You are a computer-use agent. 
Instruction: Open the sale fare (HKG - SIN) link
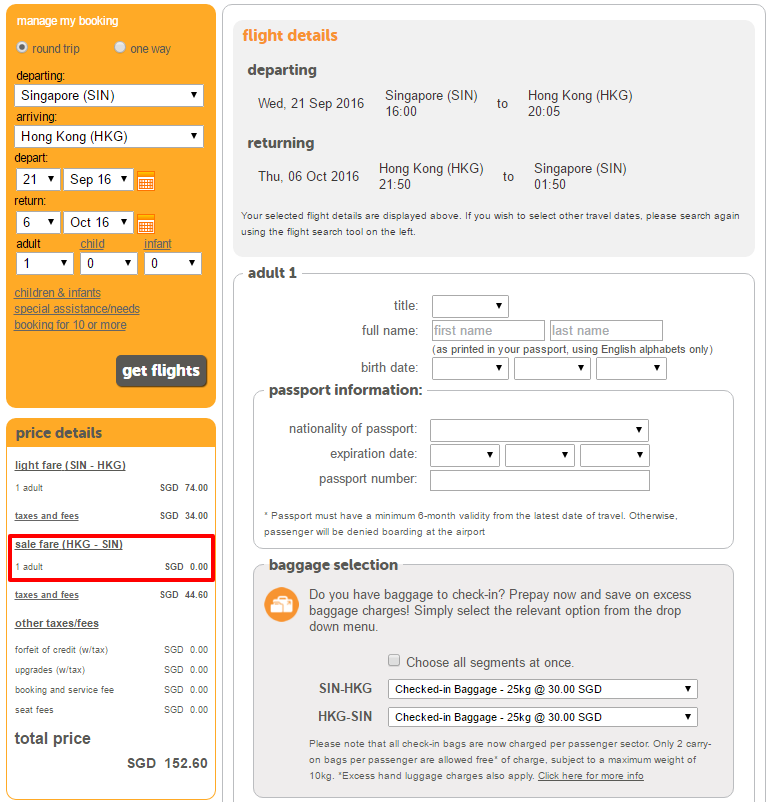point(69,544)
